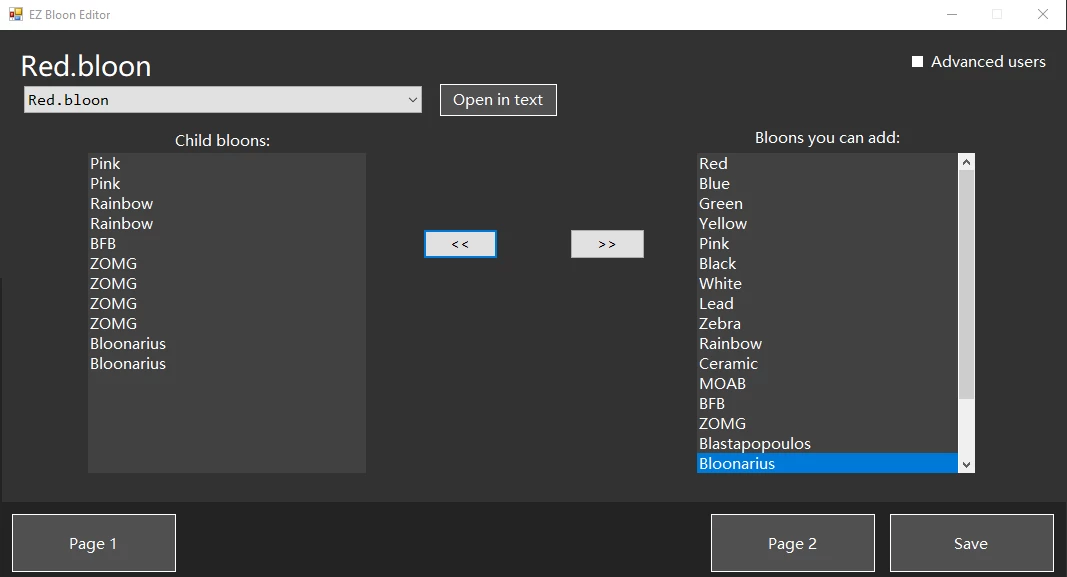Select MOAB in the addable bloons list
1067x577 pixels.
pyautogui.click(x=827, y=384)
